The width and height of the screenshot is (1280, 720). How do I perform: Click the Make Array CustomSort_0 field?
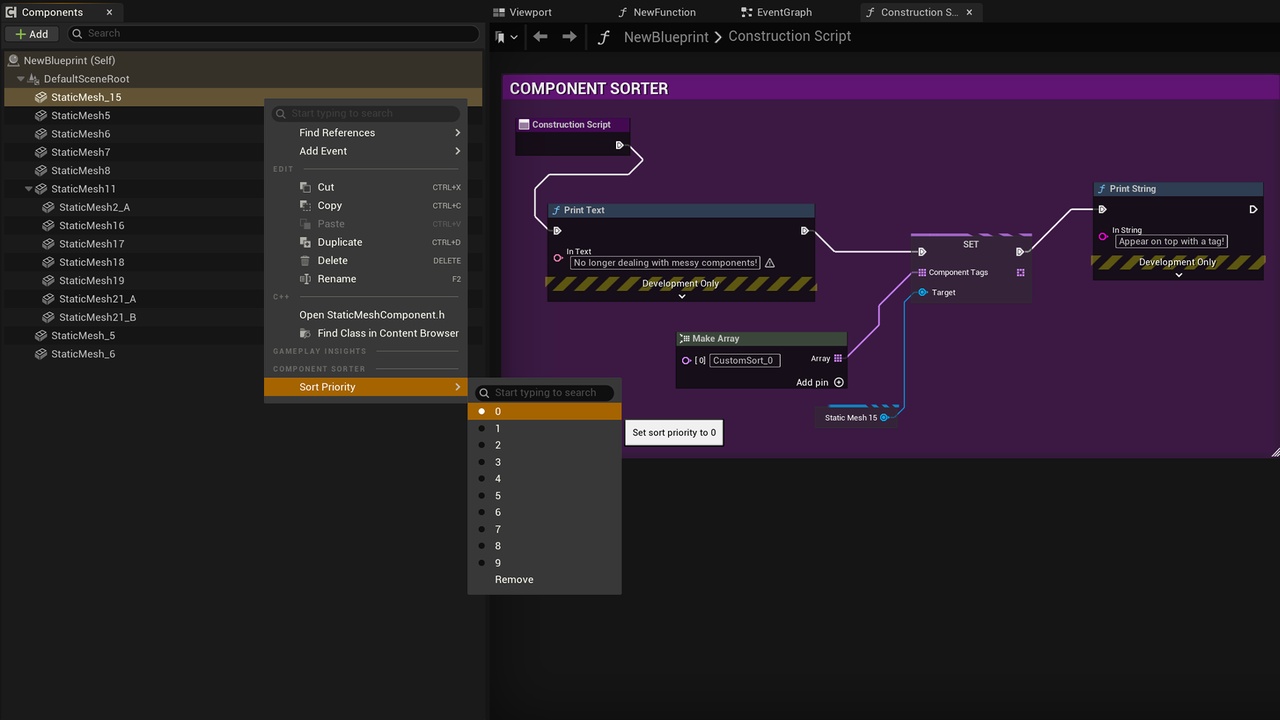tap(745, 360)
